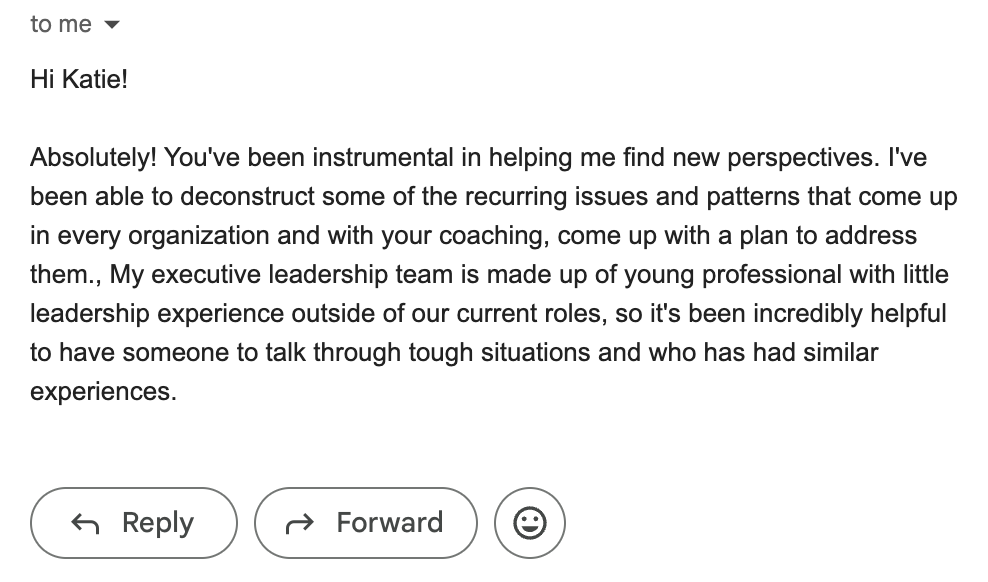
Task: Open the emoji reaction picker
Action: (x=530, y=523)
